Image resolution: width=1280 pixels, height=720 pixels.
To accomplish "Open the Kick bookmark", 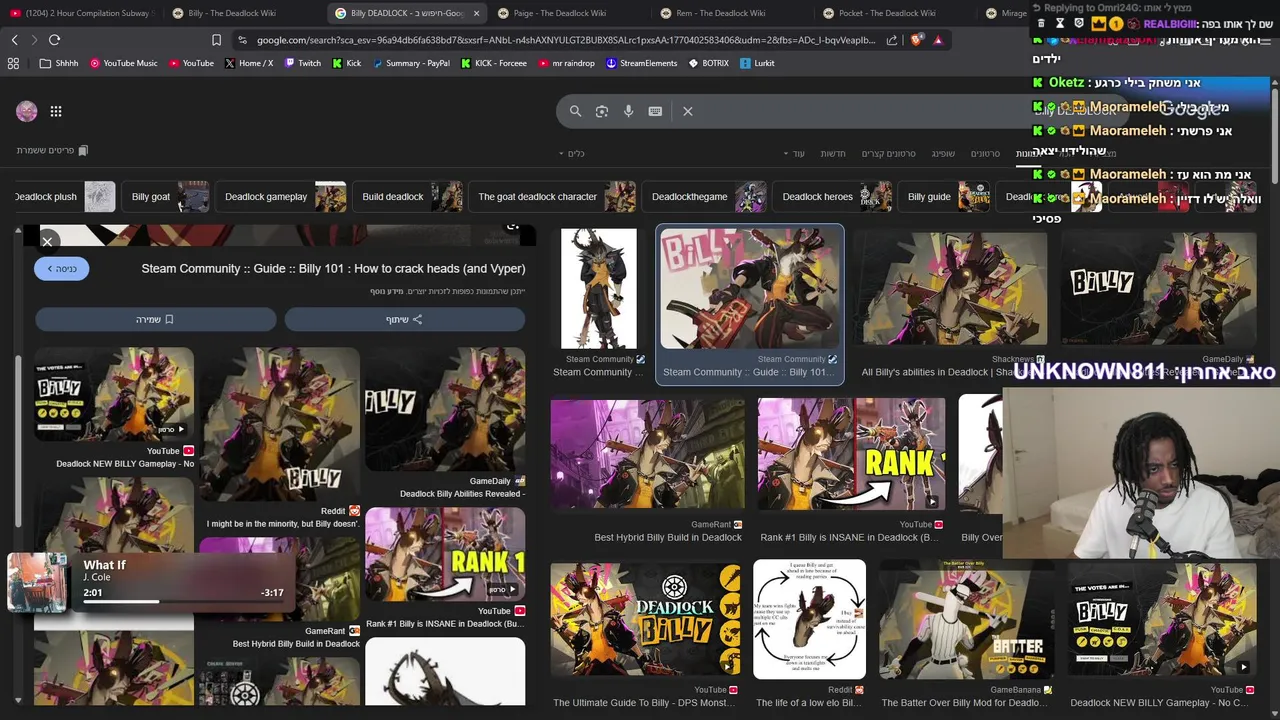I will (346, 63).
